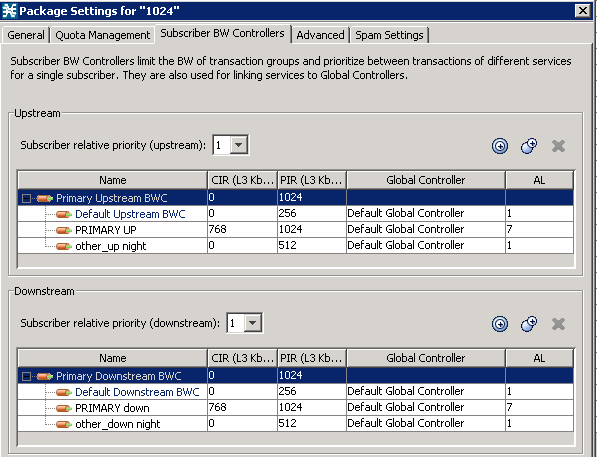
Task: Click the downstream delete X icon
Action: point(558,324)
